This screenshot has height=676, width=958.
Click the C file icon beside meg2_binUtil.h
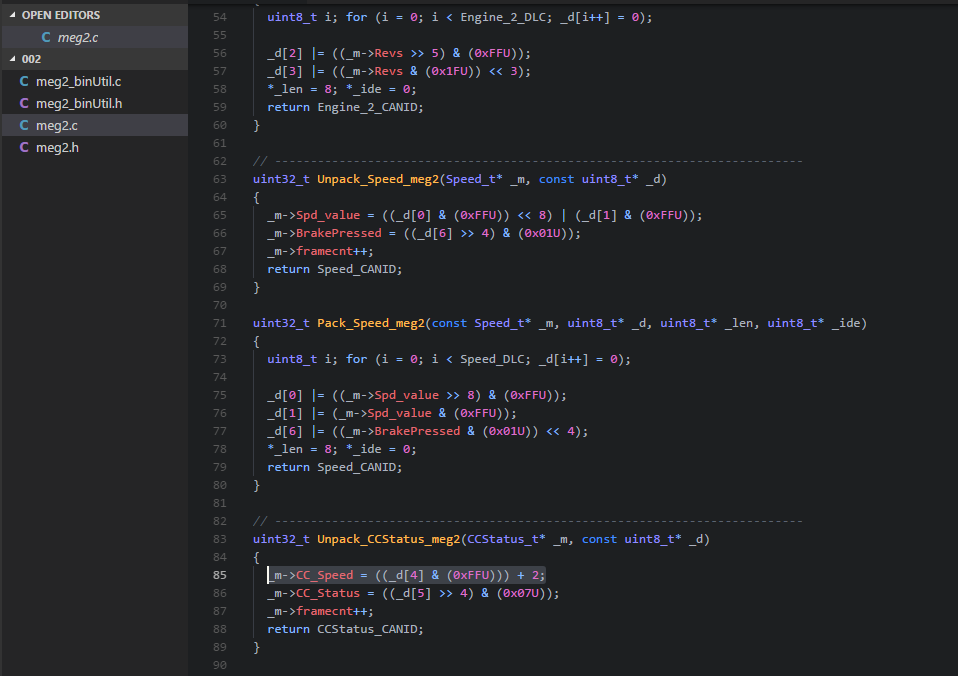point(24,103)
